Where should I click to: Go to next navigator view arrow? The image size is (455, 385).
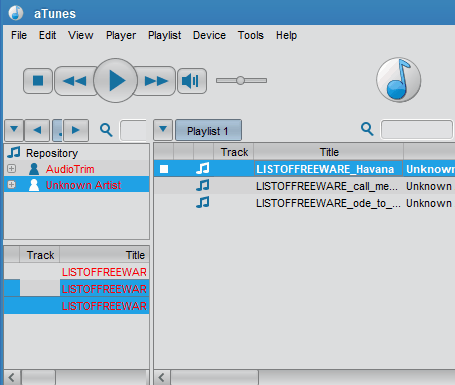76,130
